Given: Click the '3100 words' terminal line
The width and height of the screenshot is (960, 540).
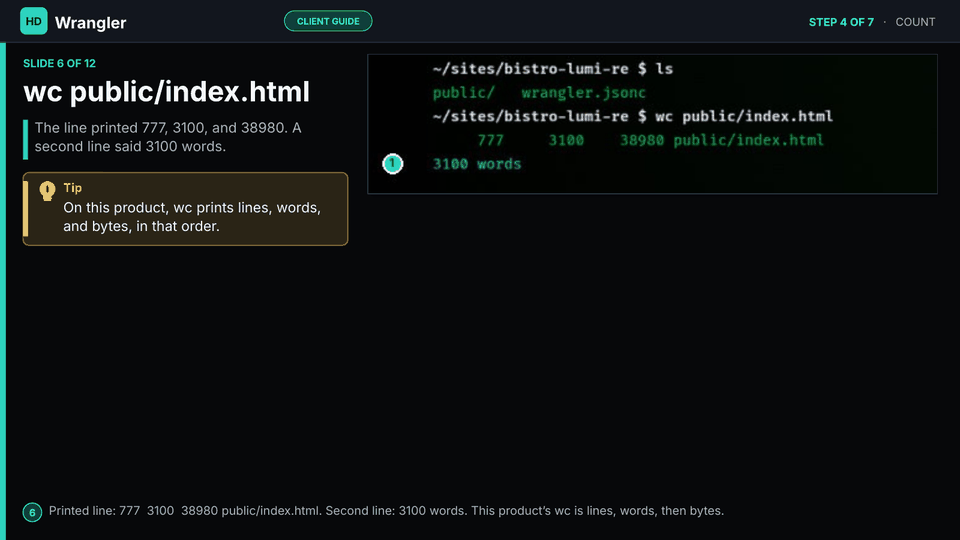Looking at the screenshot, I should click(x=477, y=164).
